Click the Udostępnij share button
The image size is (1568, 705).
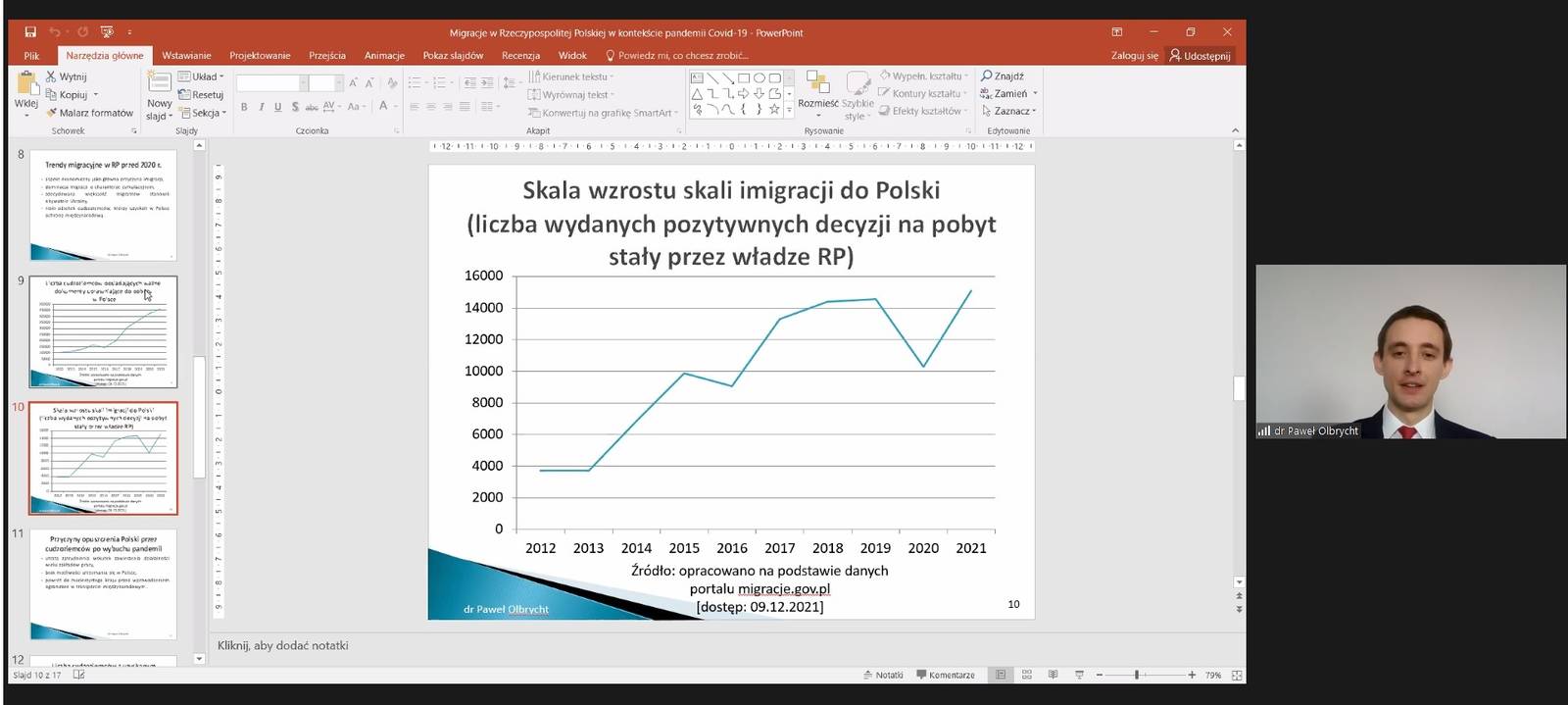click(x=1200, y=56)
